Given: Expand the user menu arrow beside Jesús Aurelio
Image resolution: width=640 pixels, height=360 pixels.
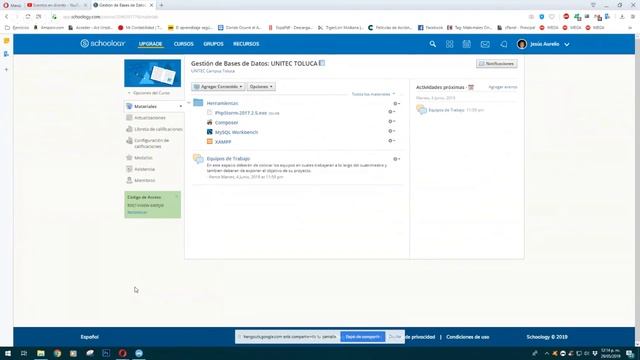Looking at the screenshot, I should [567, 44].
